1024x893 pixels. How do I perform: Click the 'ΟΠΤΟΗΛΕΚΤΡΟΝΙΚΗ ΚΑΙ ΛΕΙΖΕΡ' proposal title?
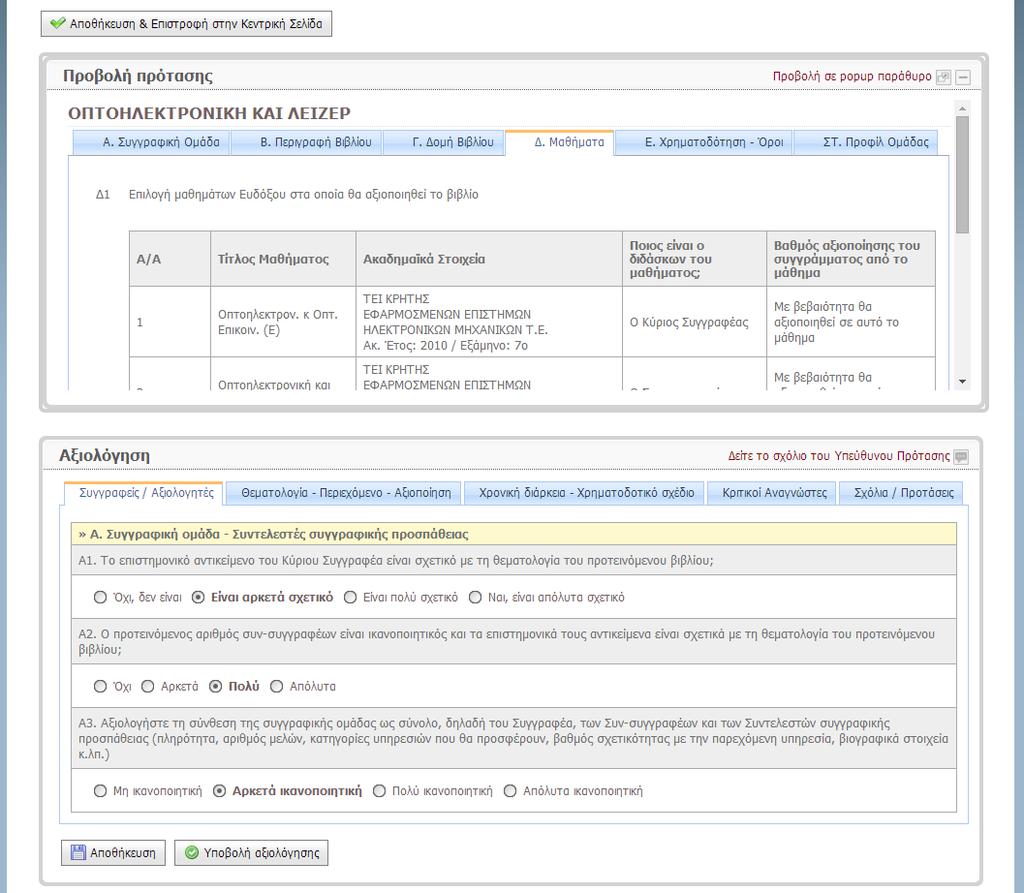[209, 113]
